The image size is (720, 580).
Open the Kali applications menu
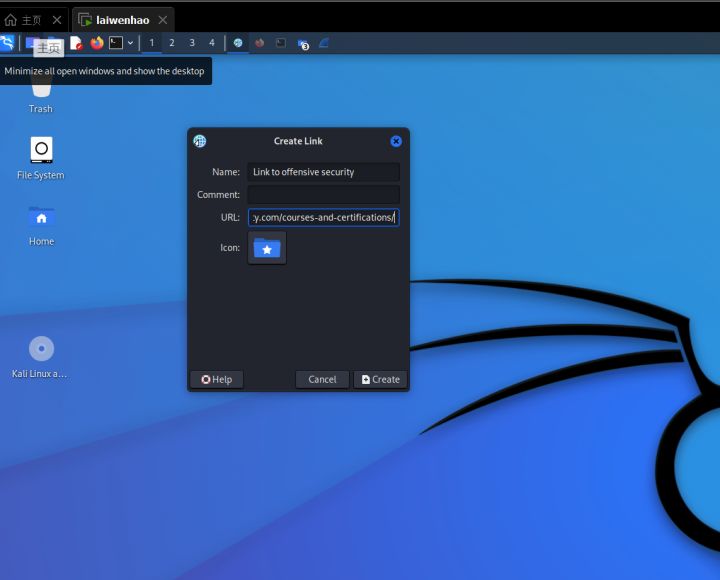[x=7, y=43]
